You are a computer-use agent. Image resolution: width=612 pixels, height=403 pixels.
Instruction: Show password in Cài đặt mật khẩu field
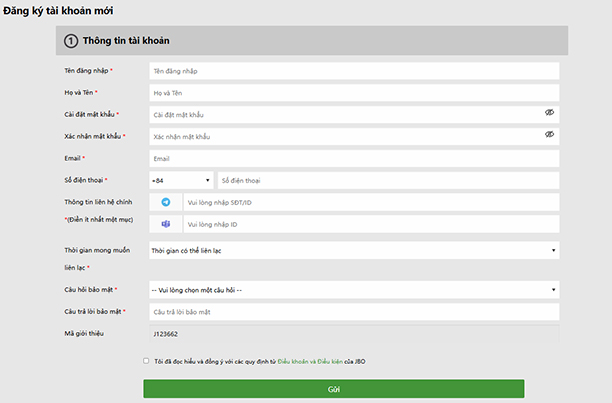(549, 114)
